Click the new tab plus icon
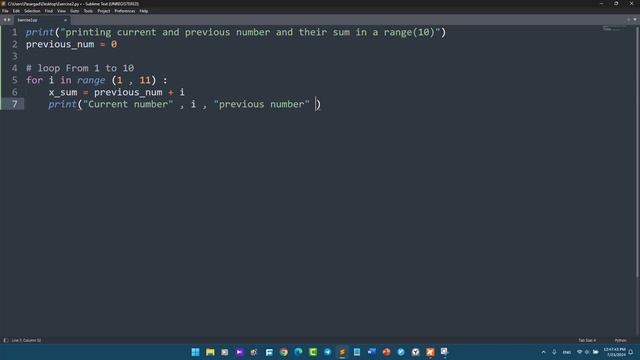This screenshot has height=360, width=640. pyautogui.click(x=629, y=20)
